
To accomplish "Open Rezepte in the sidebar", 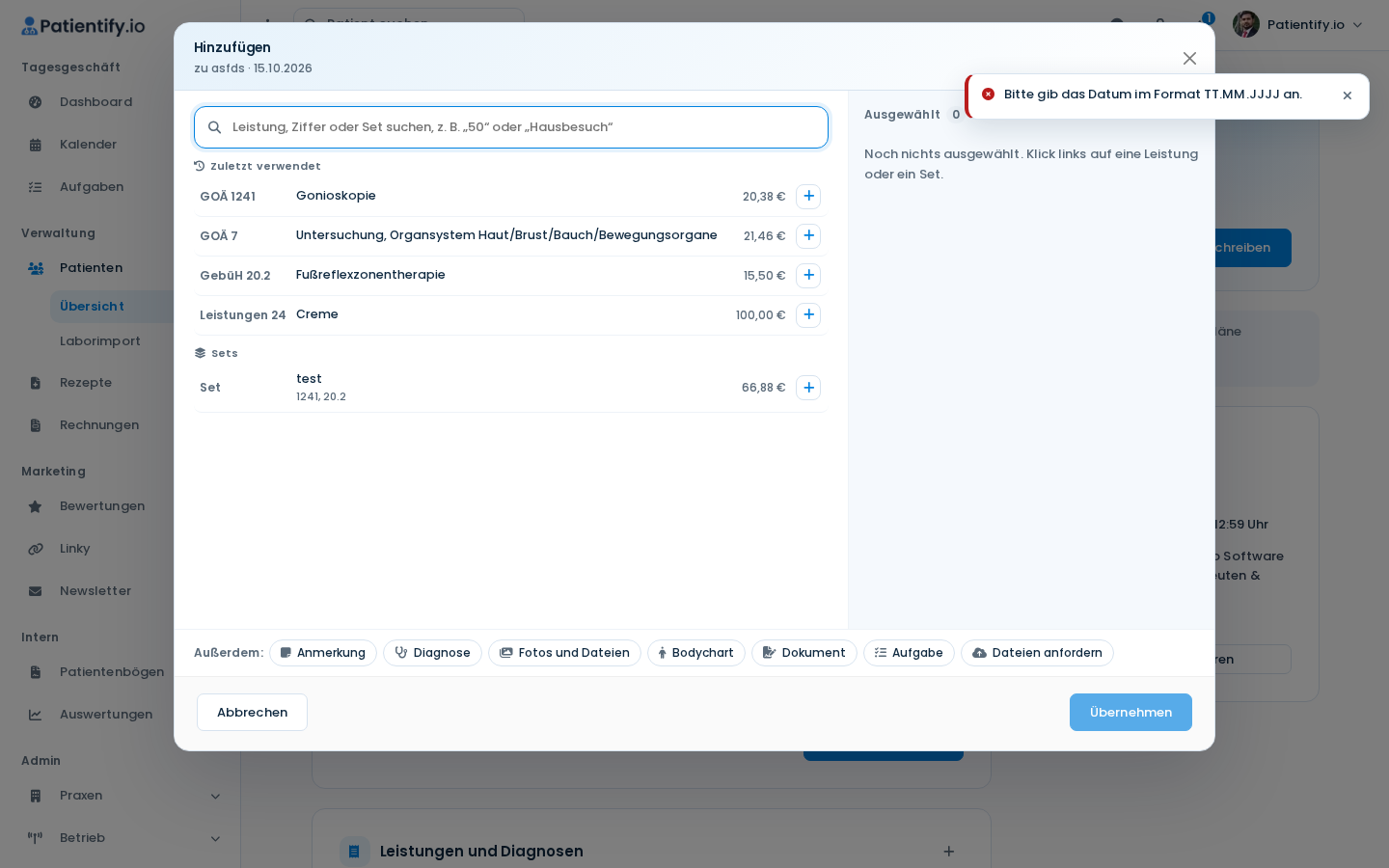I will [x=86, y=383].
